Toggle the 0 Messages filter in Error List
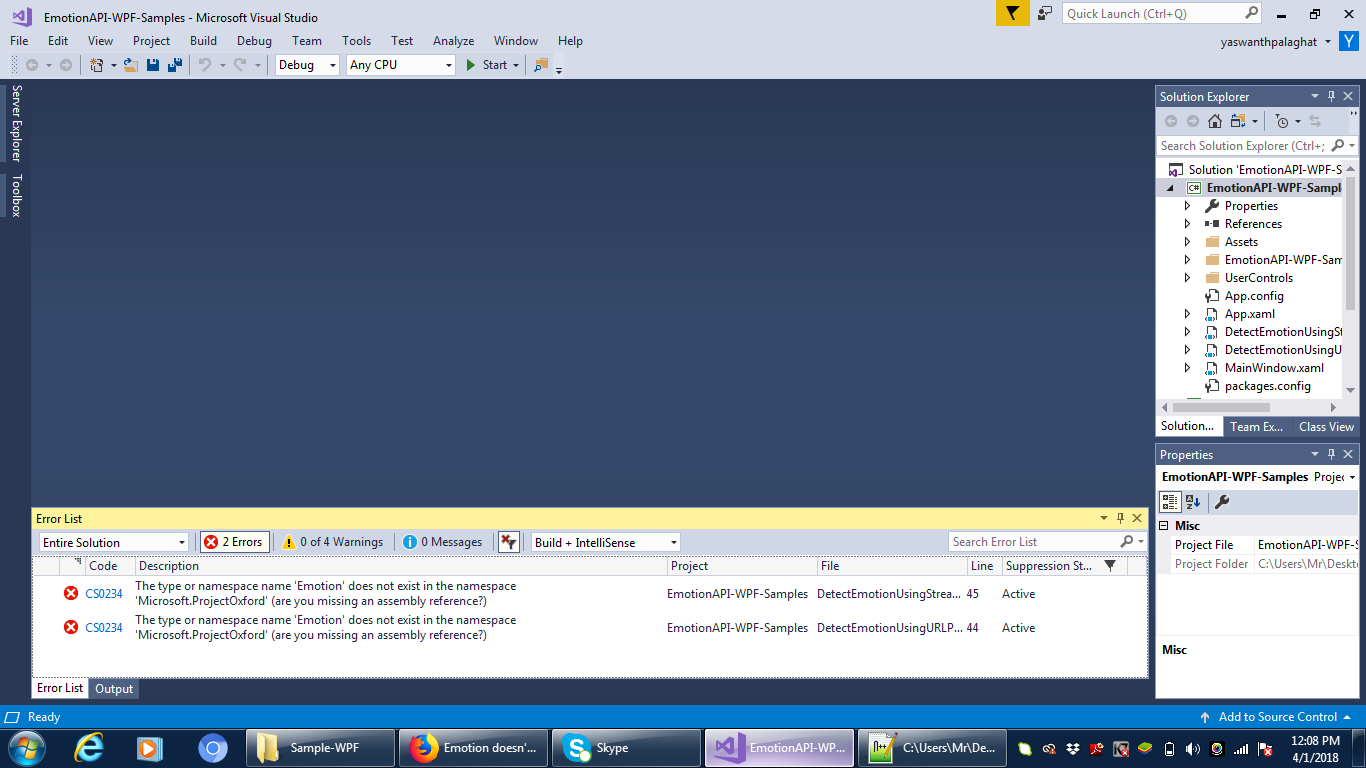 click(443, 541)
